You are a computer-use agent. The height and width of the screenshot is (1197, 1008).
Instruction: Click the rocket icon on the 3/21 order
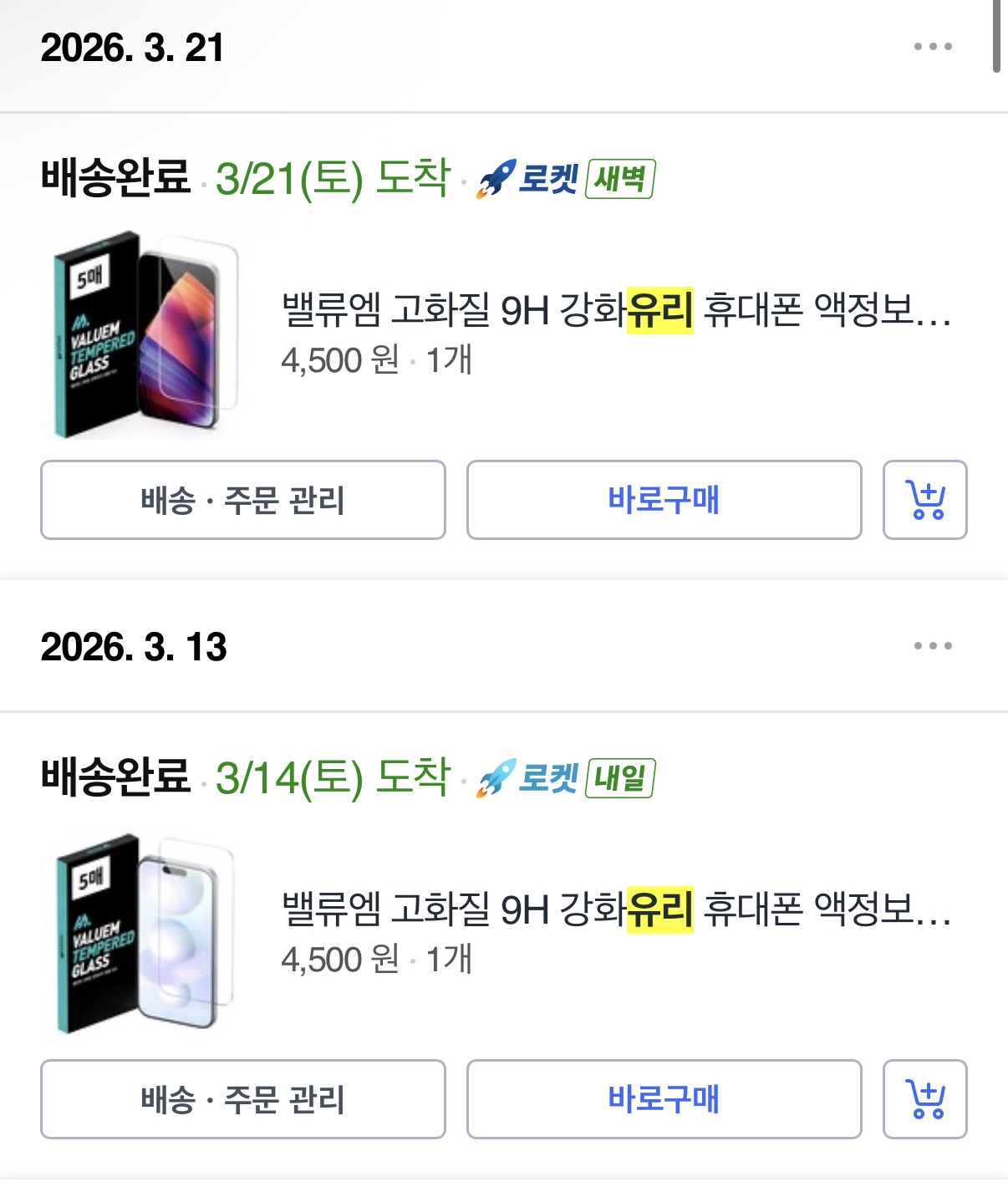496,179
